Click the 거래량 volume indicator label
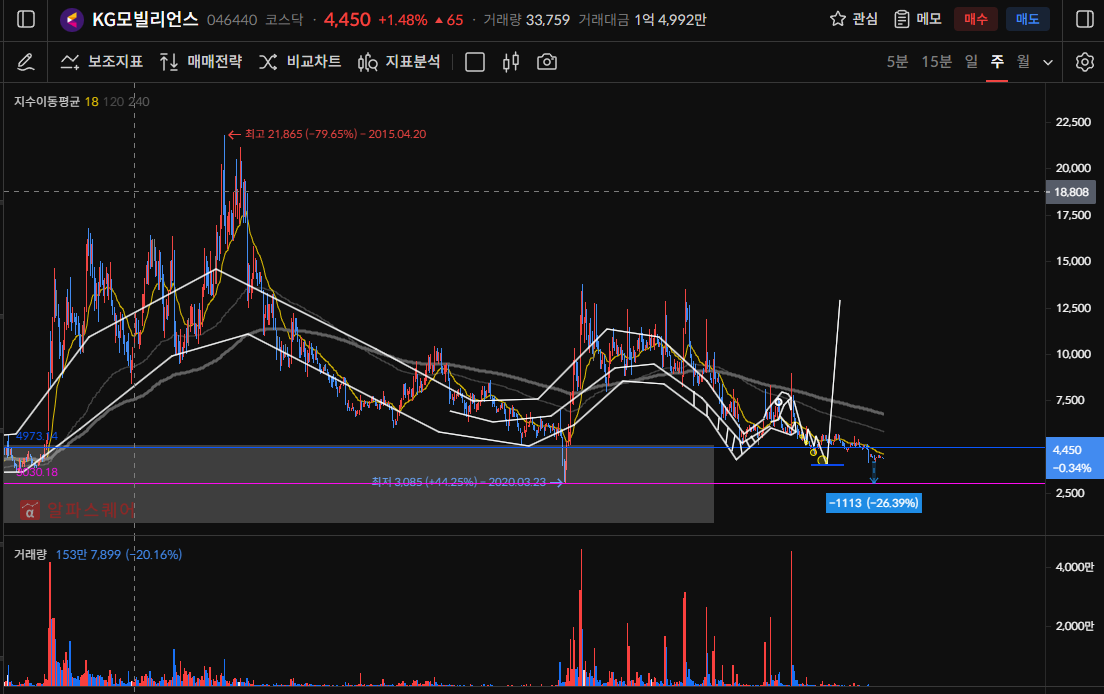Viewport: 1104px width, 694px height. [30, 555]
